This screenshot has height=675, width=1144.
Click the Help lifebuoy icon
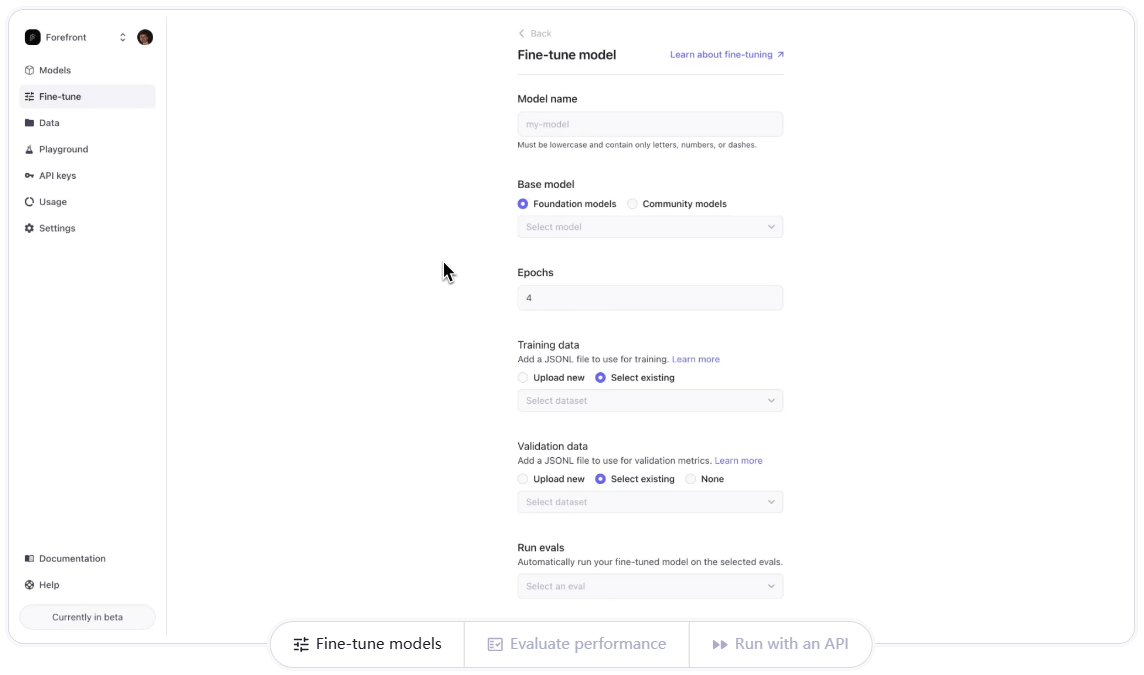30,585
